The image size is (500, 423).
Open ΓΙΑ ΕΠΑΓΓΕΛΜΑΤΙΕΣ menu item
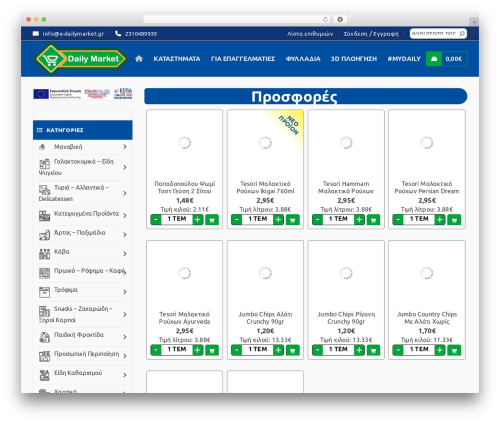pyautogui.click(x=243, y=59)
